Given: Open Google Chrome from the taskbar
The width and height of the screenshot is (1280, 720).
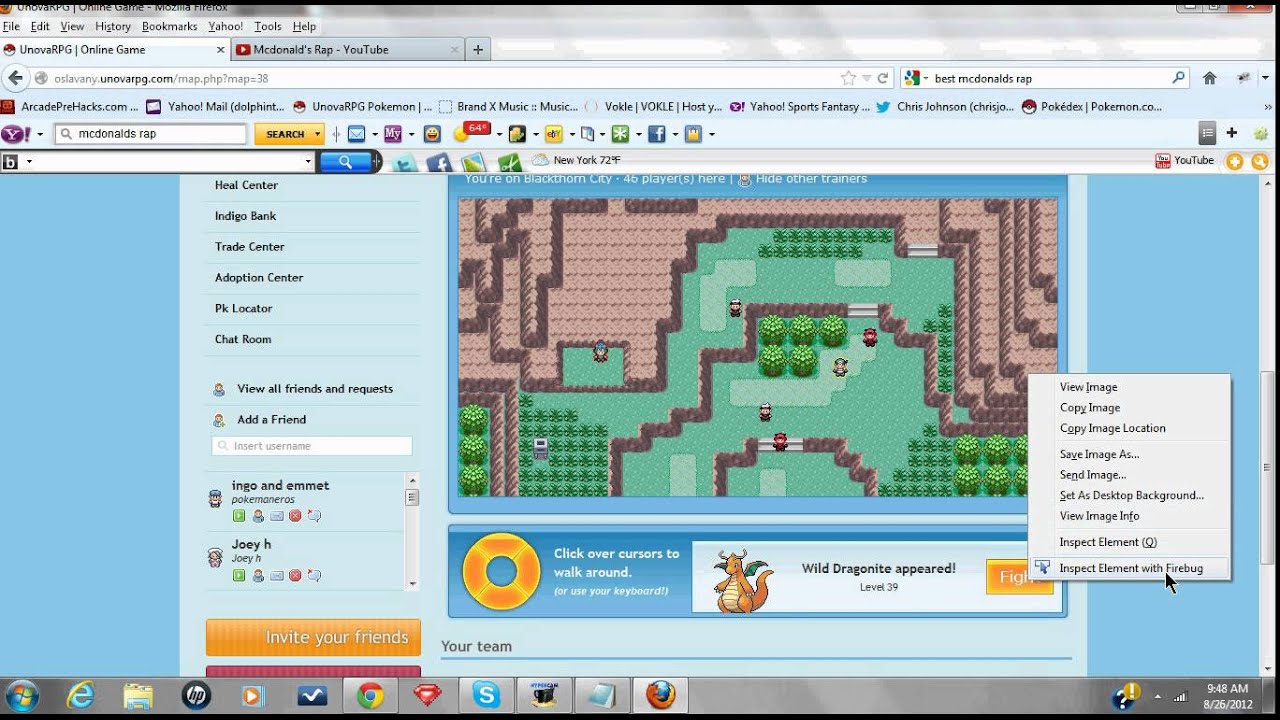Looking at the screenshot, I should tap(371, 695).
